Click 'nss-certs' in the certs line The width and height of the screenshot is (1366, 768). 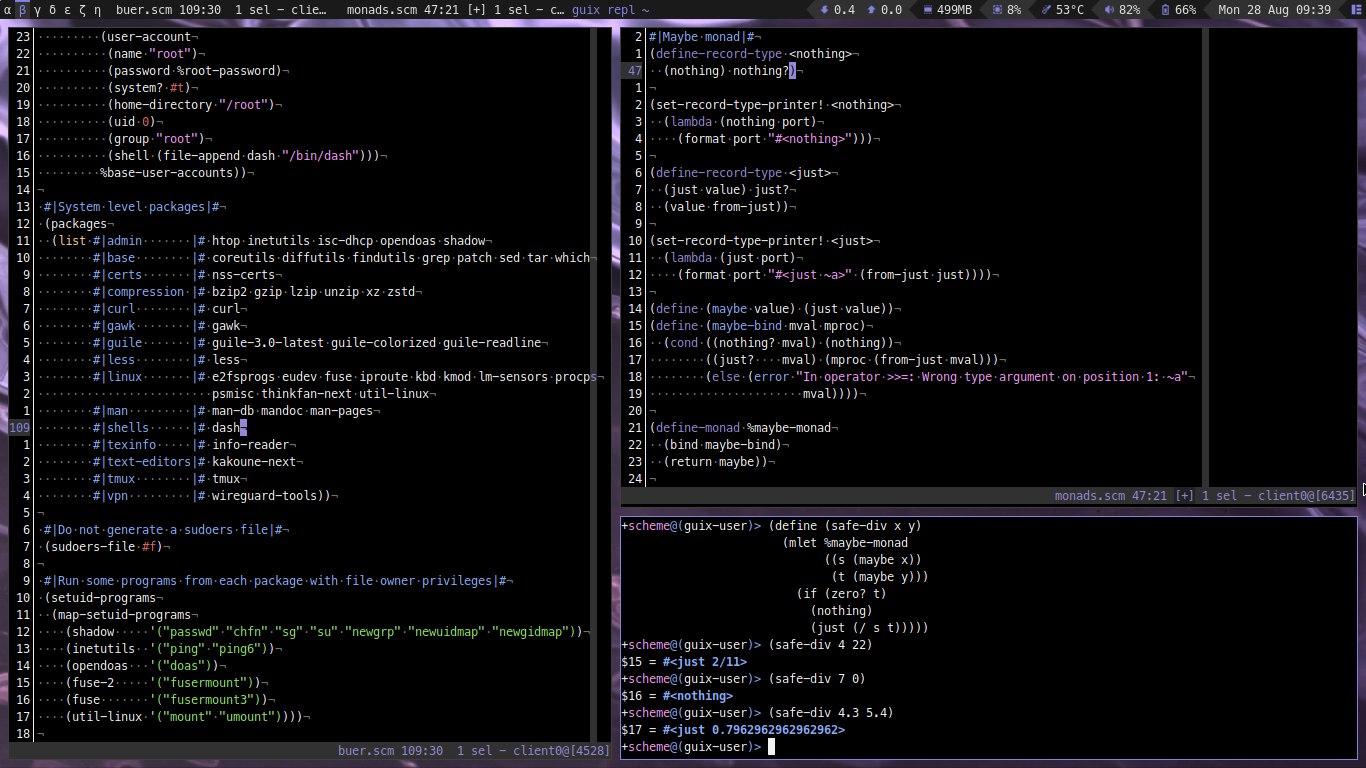point(244,275)
